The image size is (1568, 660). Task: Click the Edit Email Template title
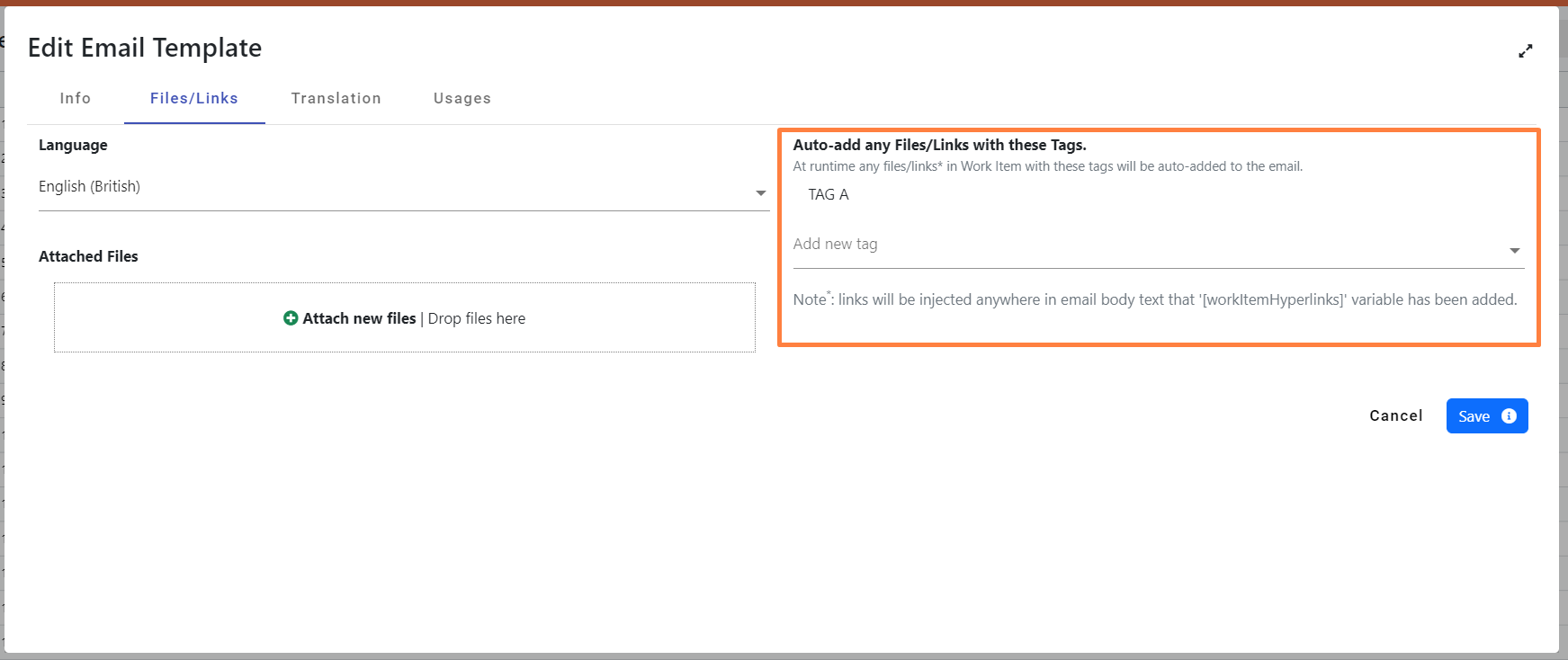(145, 48)
